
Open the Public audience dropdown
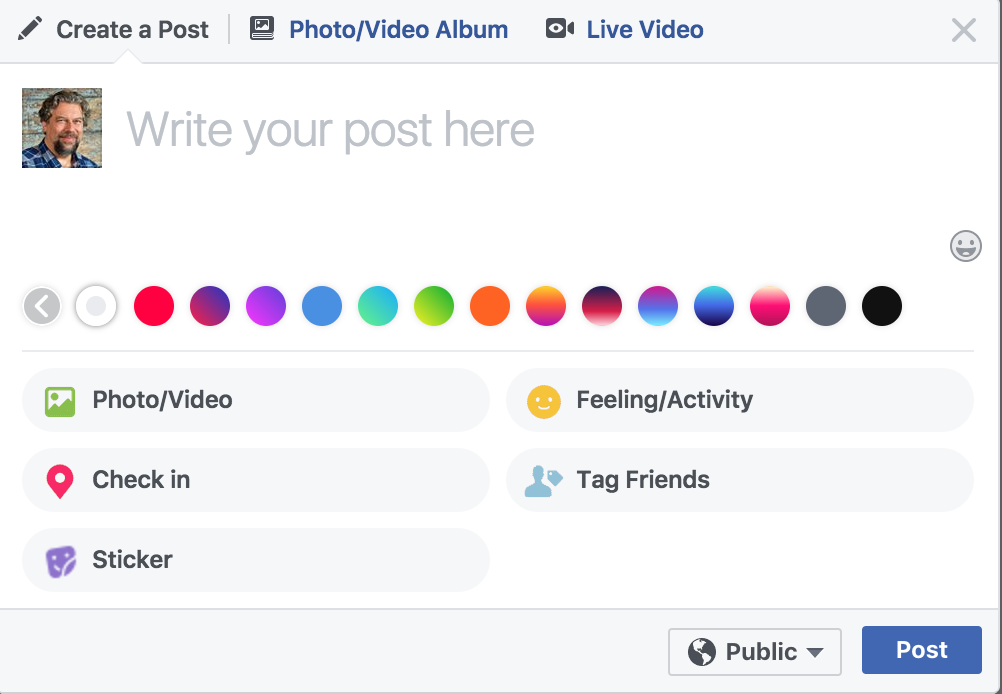point(755,651)
